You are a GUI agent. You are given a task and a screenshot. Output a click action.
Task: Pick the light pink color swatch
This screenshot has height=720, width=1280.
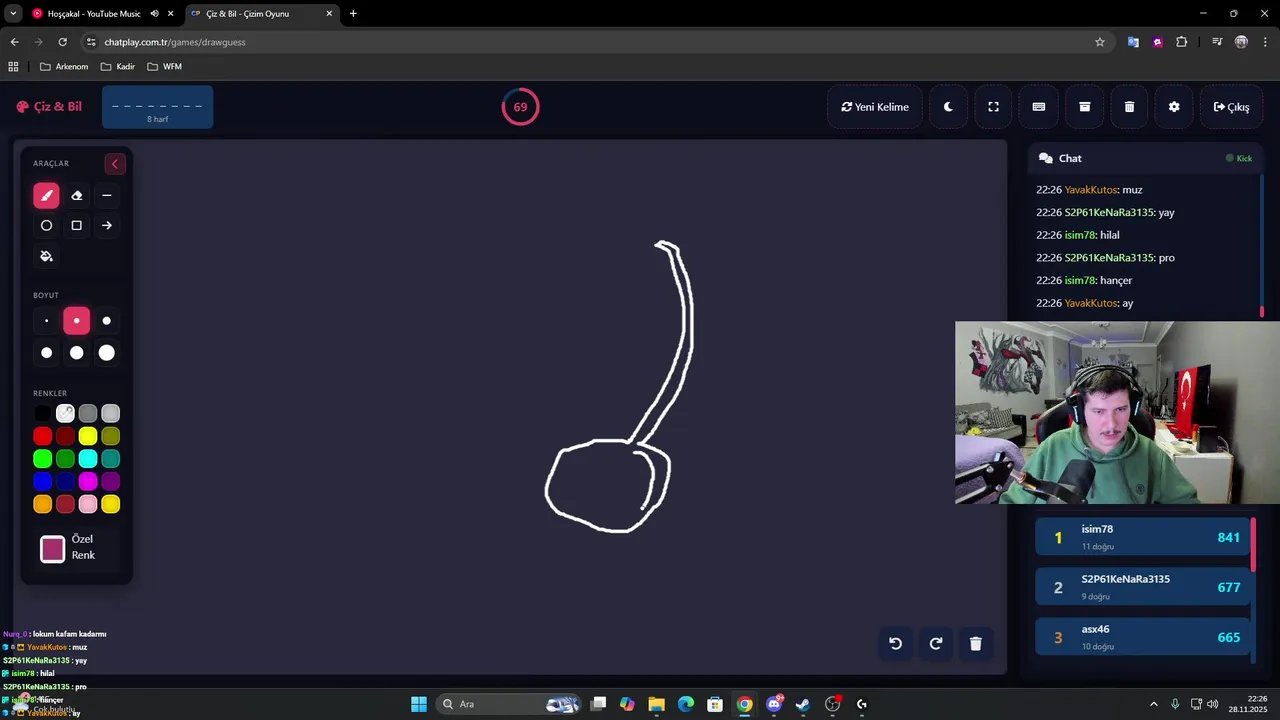click(x=88, y=505)
